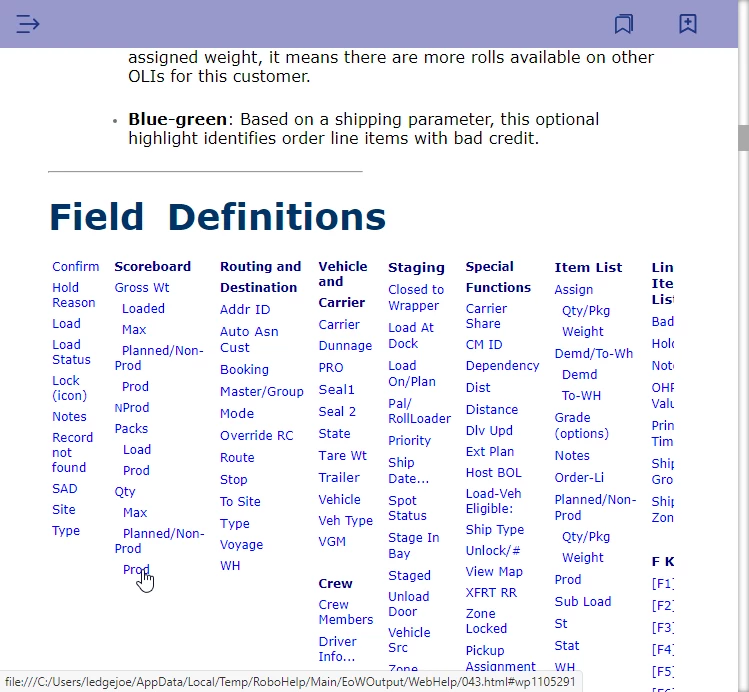
Task: Open the bookmarks list icon
Action: [624, 23]
